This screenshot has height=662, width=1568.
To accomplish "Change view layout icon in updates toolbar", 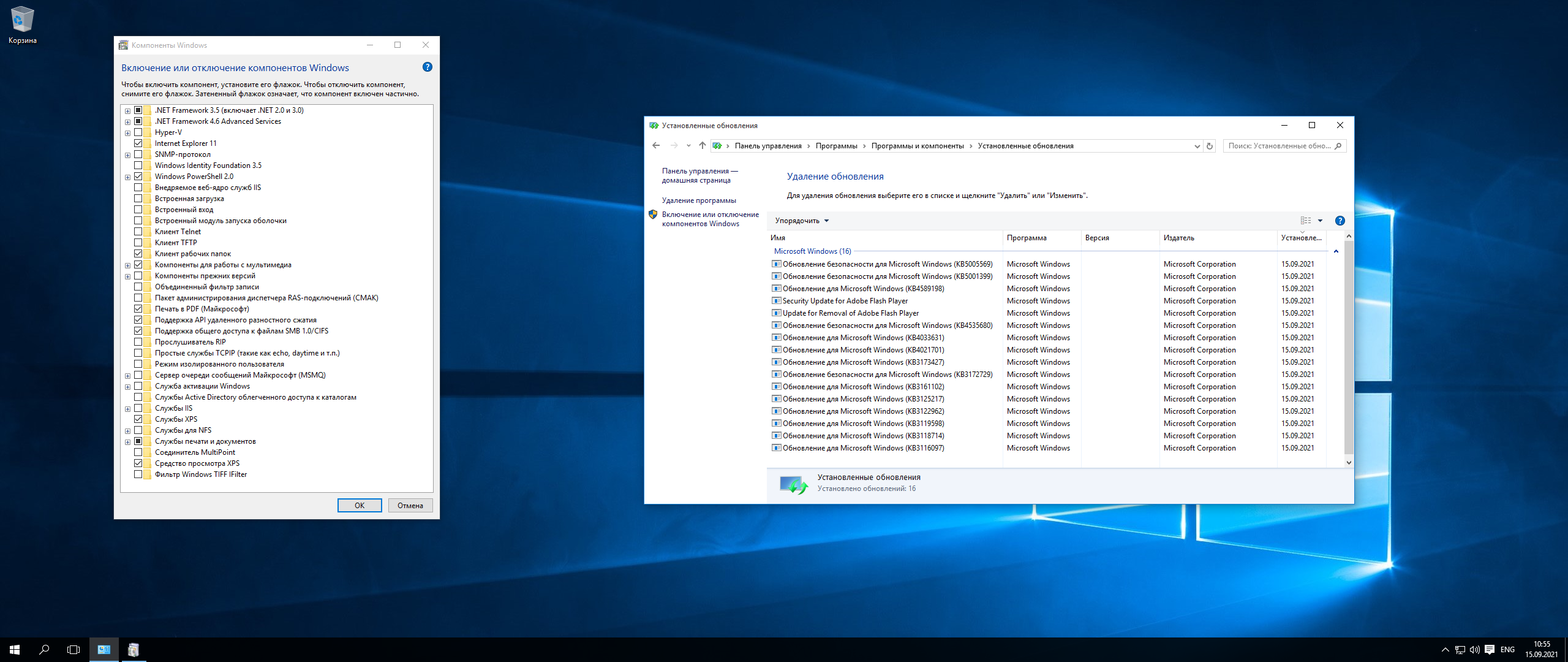I will [x=1306, y=221].
